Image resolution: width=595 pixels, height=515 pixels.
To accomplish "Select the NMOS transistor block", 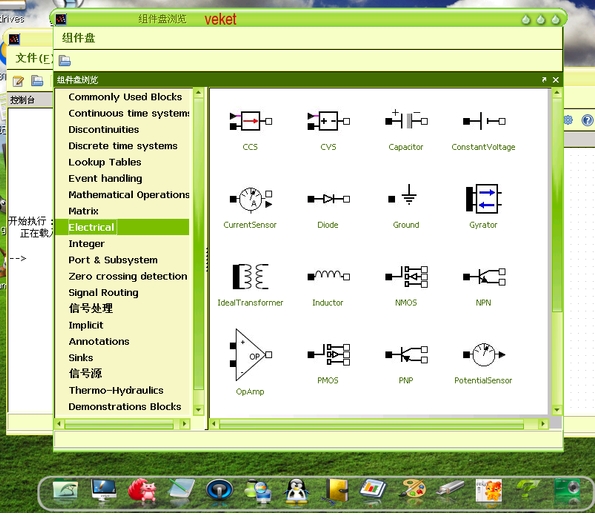I will (x=406, y=277).
